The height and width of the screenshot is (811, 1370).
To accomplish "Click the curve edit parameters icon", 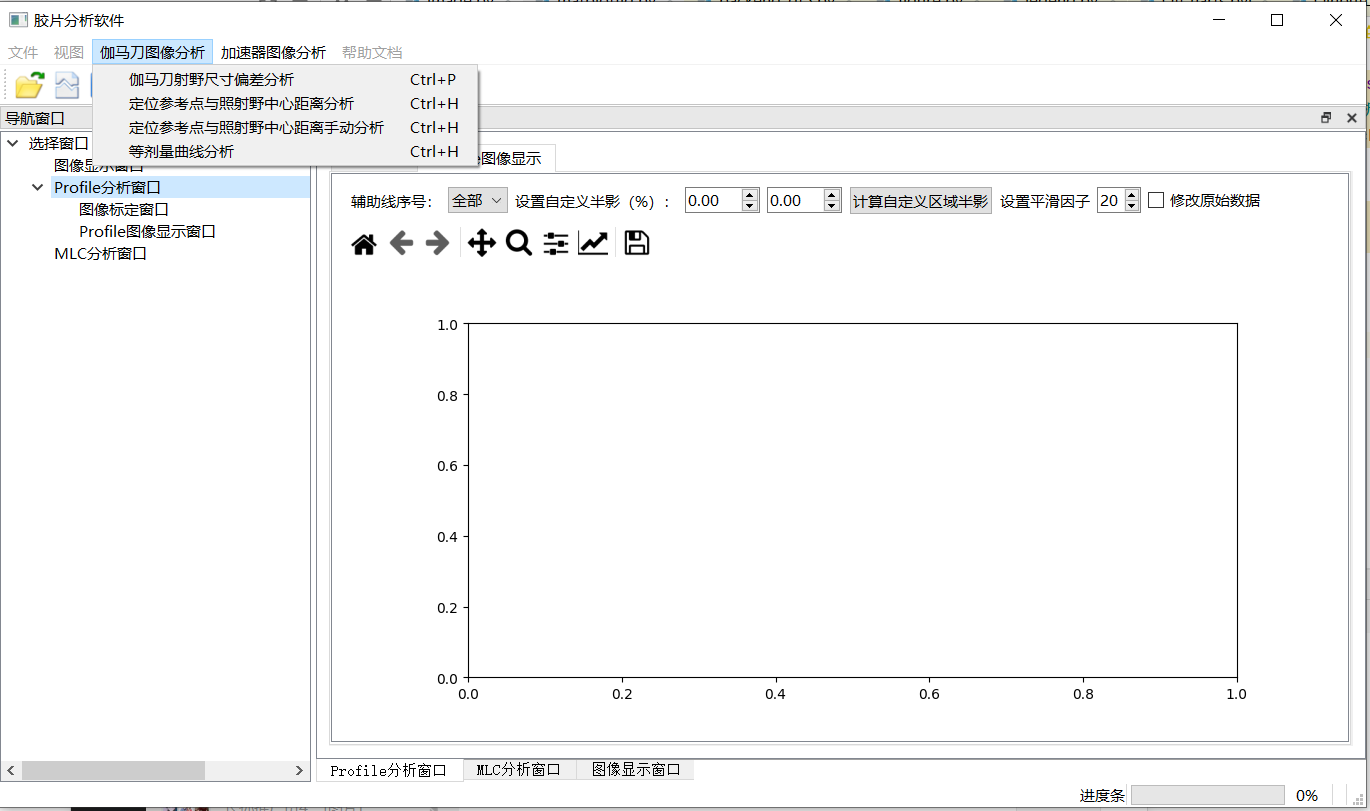I will pyautogui.click(x=593, y=242).
